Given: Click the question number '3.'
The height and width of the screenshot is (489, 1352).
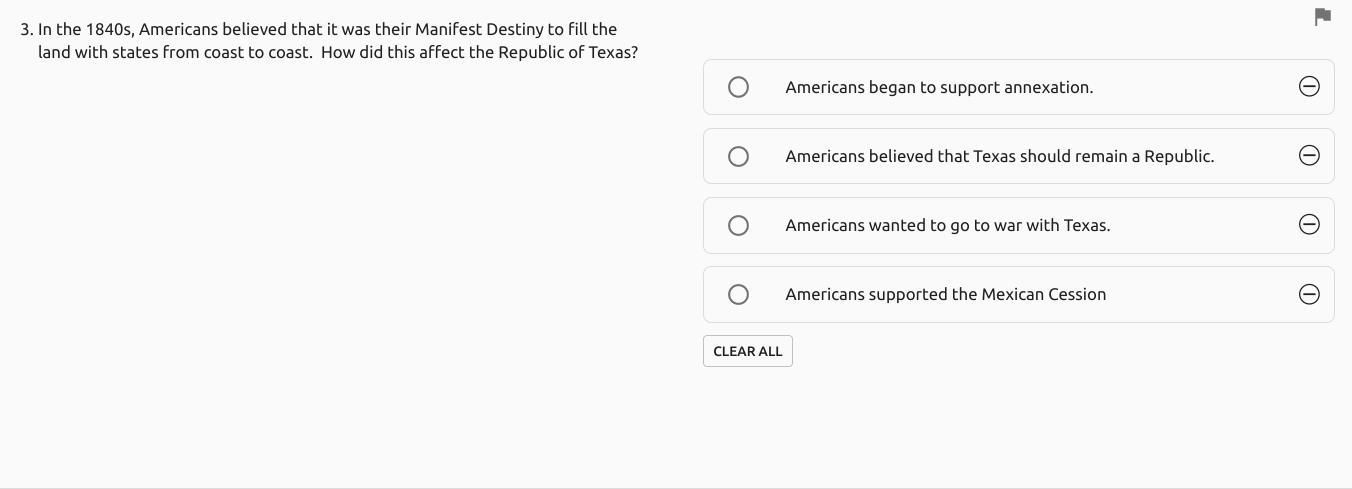Looking at the screenshot, I should click(26, 29).
